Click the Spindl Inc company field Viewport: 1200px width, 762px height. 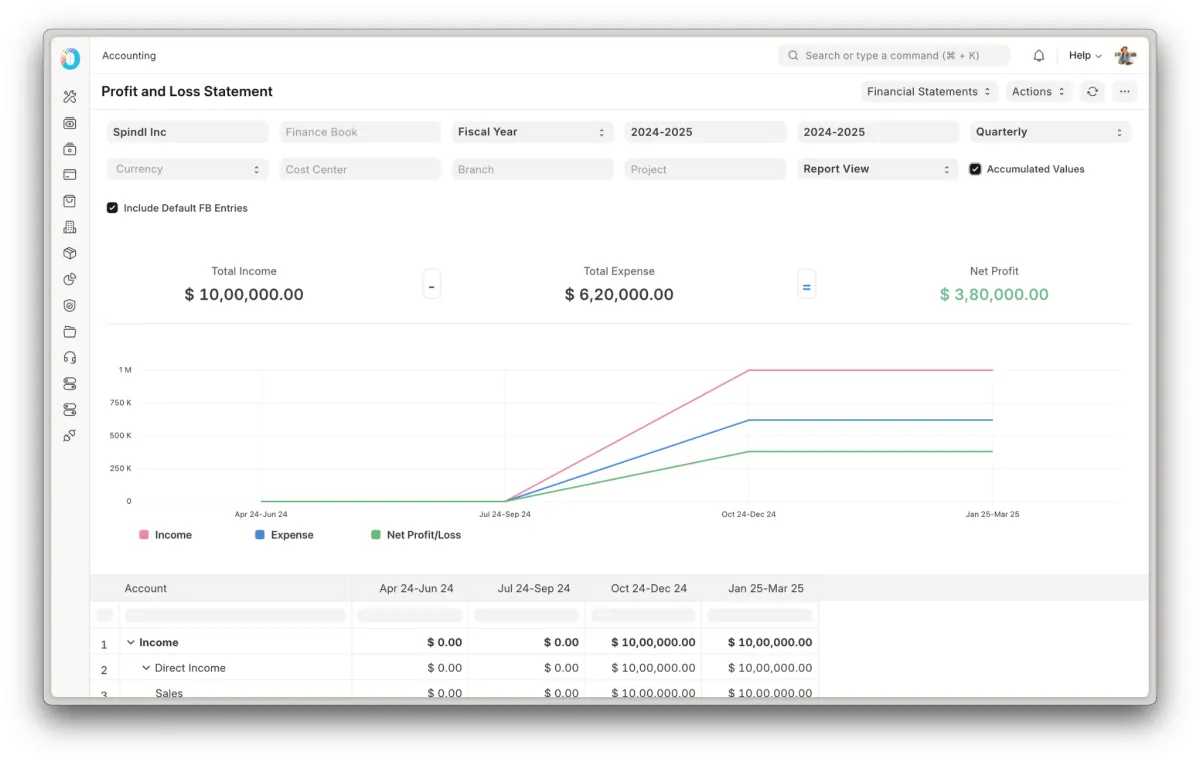pyautogui.click(x=187, y=132)
